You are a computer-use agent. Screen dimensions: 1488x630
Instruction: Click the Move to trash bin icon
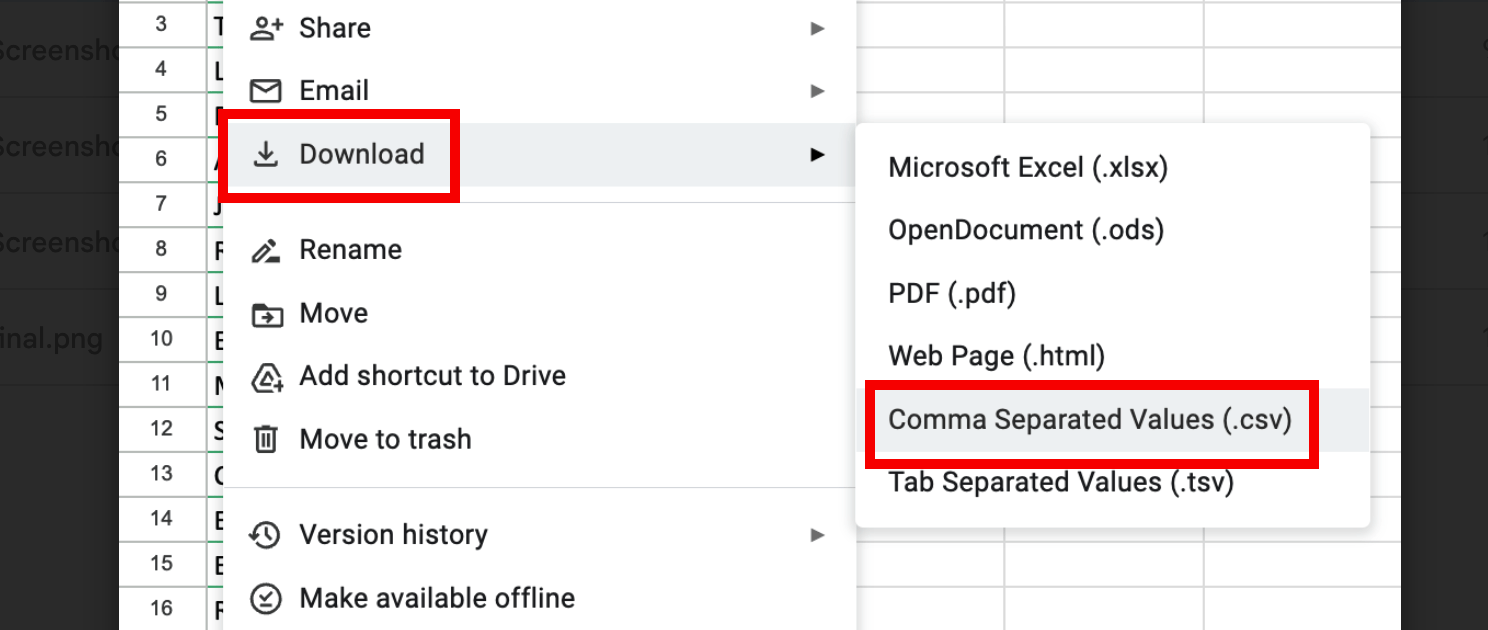[x=266, y=438]
